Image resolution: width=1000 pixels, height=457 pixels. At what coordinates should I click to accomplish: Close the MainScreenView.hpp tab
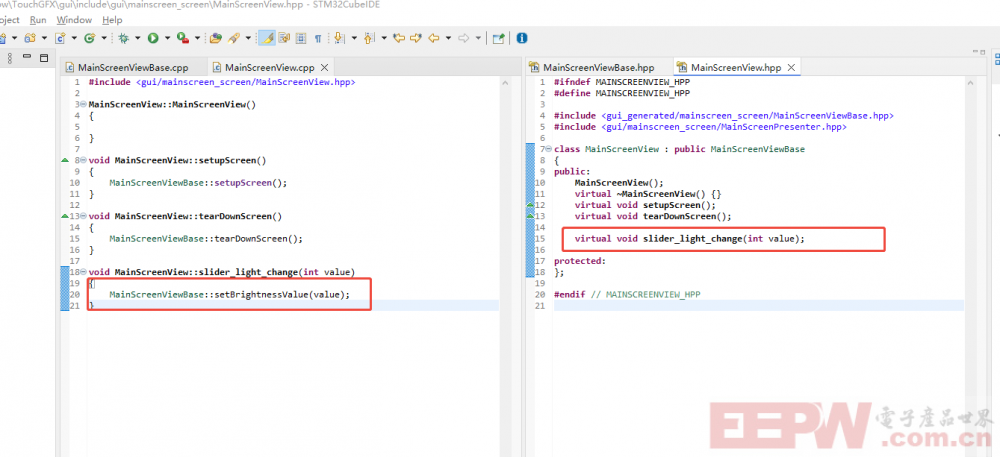(791, 68)
